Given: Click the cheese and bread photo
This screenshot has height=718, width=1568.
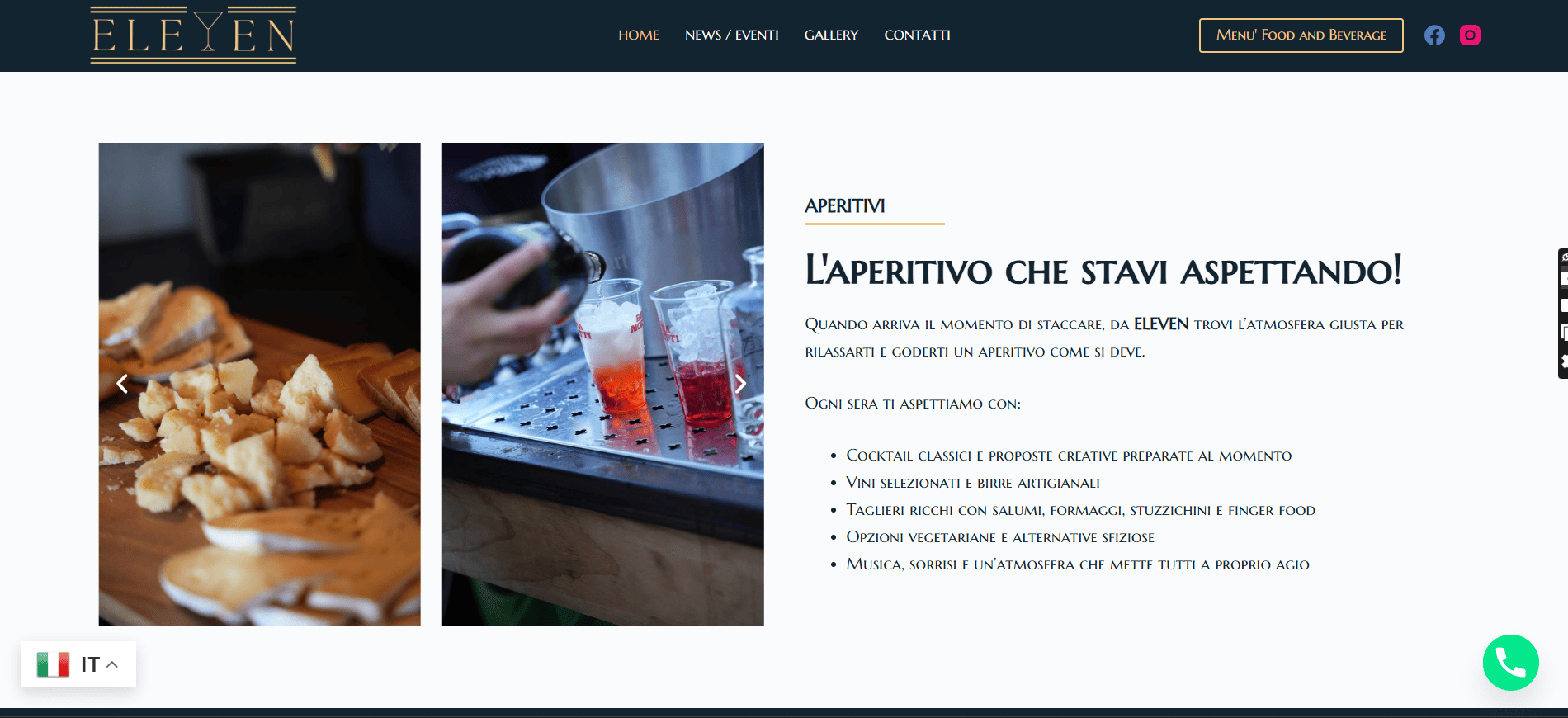Looking at the screenshot, I should [x=259, y=384].
